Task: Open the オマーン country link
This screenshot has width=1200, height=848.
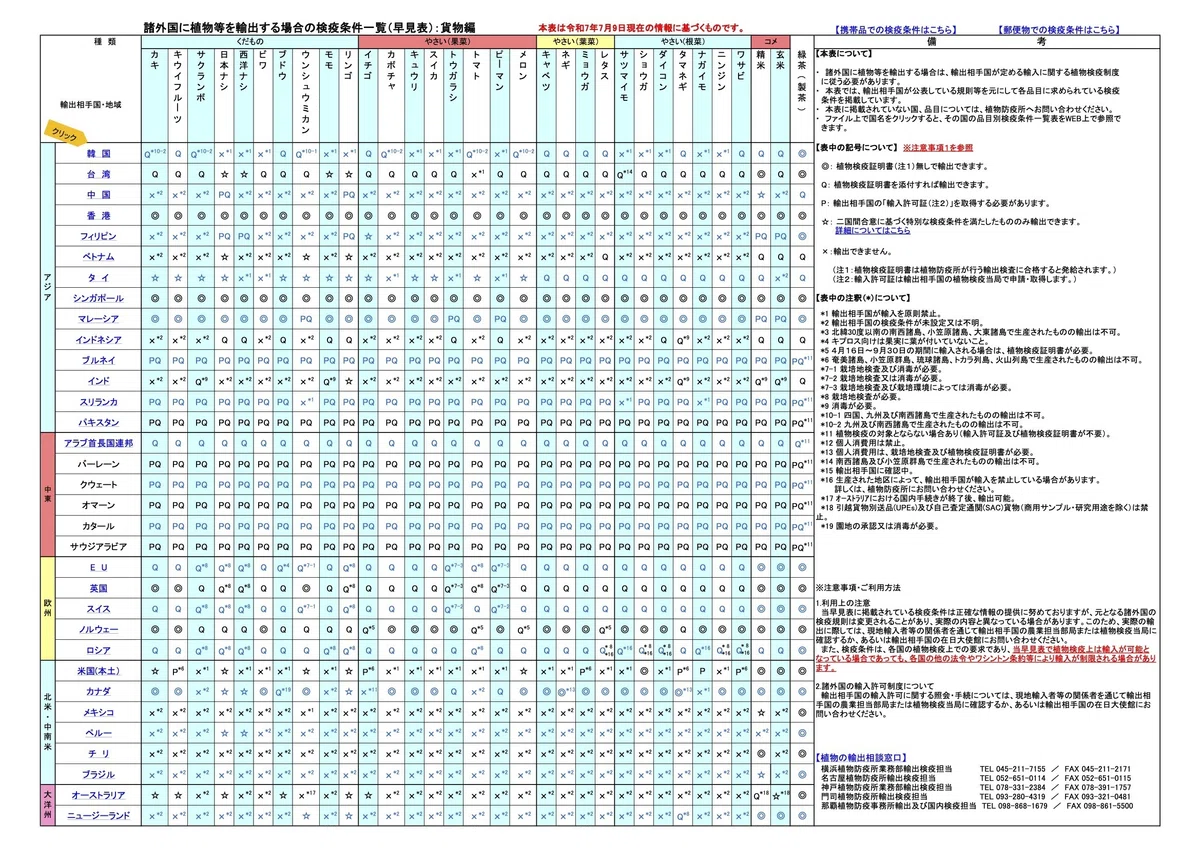Action: 98,505
